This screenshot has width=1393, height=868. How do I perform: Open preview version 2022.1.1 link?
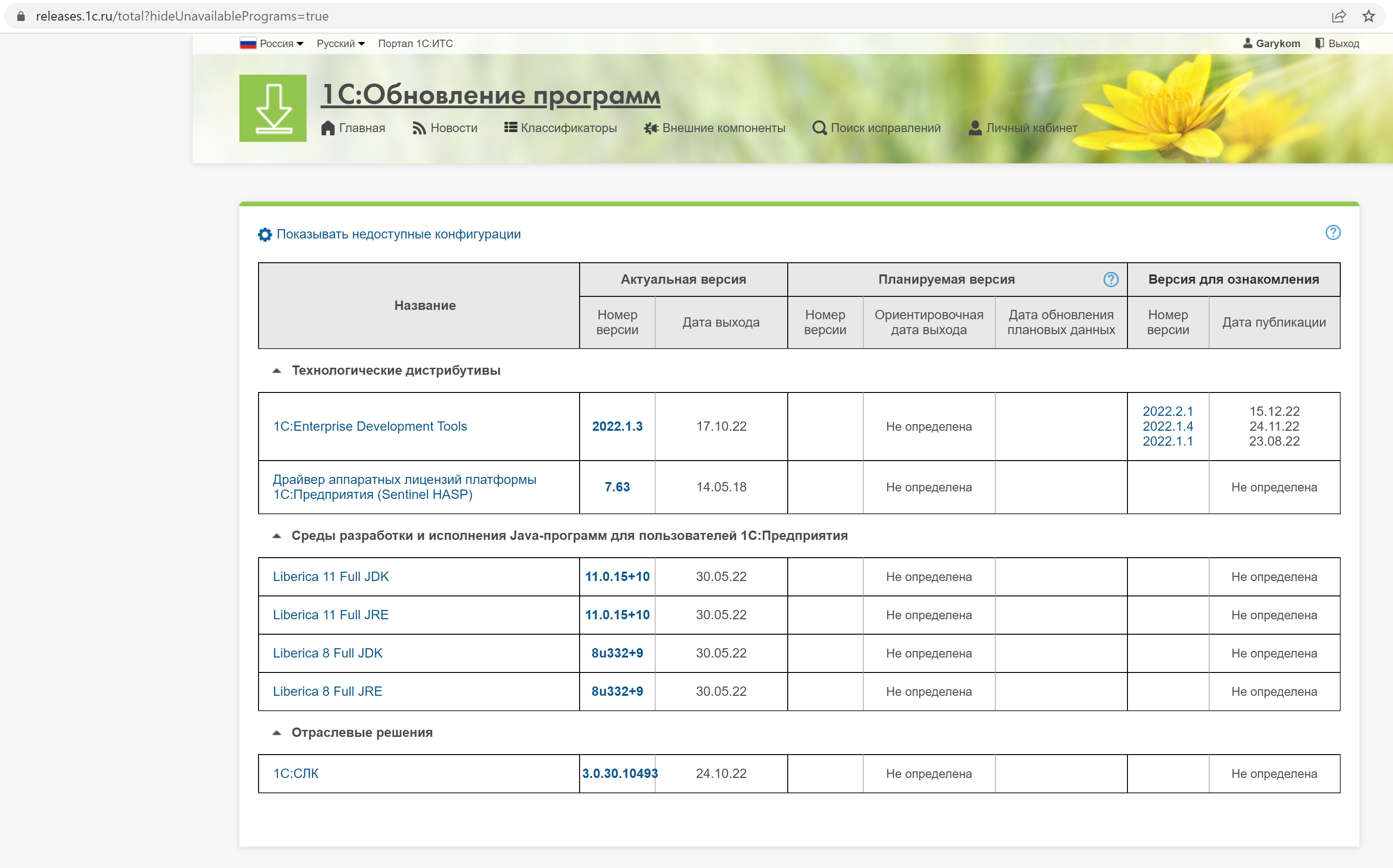1168,441
